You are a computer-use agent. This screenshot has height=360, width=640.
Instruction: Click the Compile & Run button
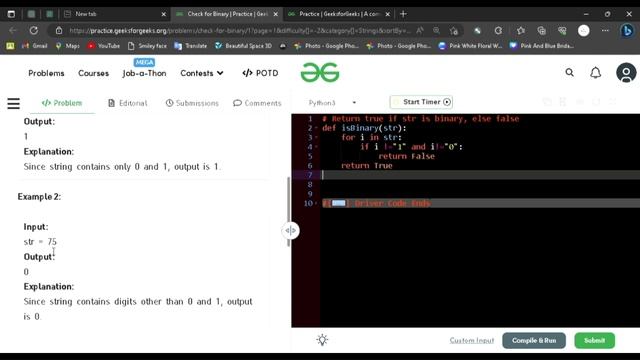tap(534, 340)
